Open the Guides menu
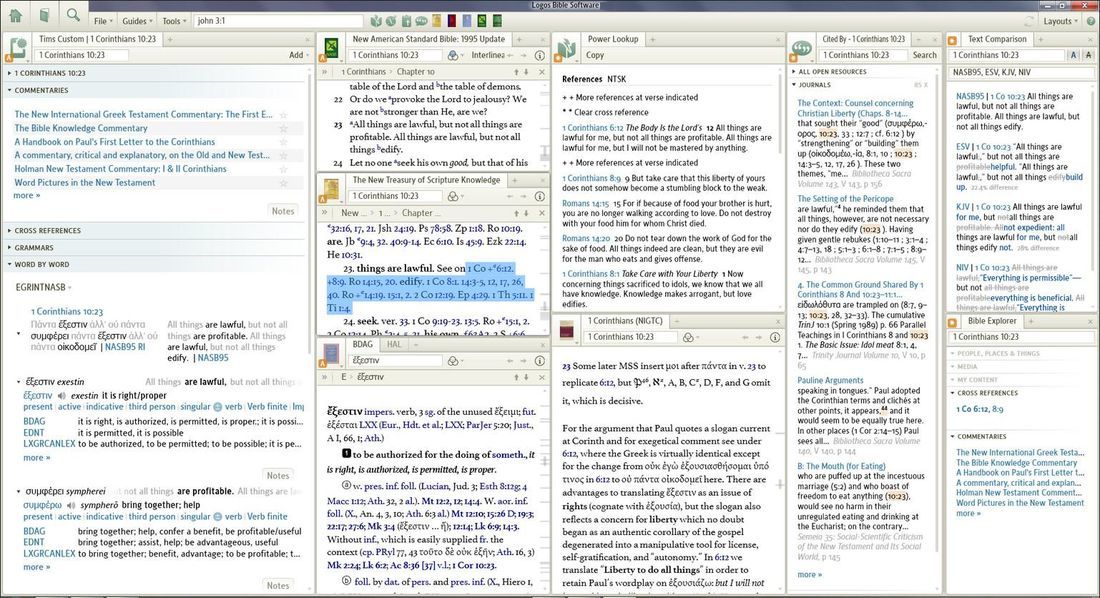 (x=136, y=21)
